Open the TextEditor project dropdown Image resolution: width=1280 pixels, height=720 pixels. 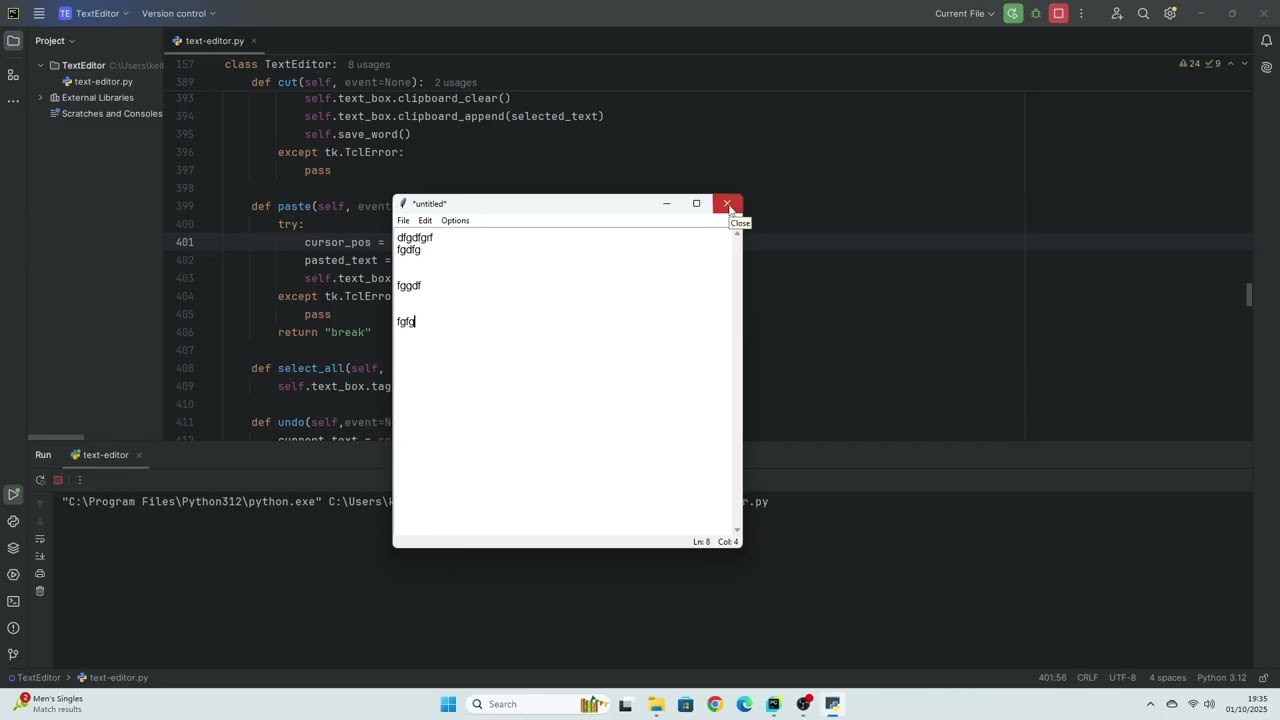click(95, 14)
